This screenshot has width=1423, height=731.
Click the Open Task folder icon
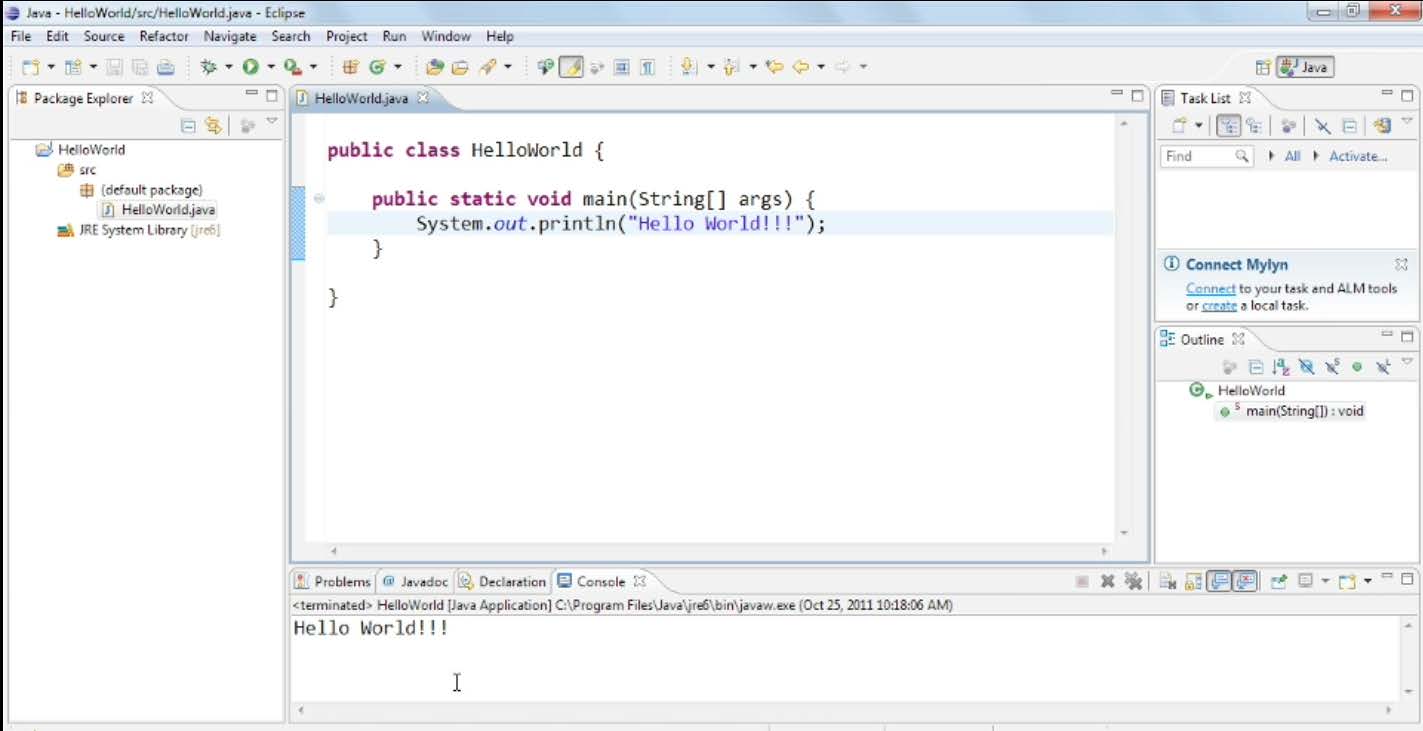[x=460, y=67]
